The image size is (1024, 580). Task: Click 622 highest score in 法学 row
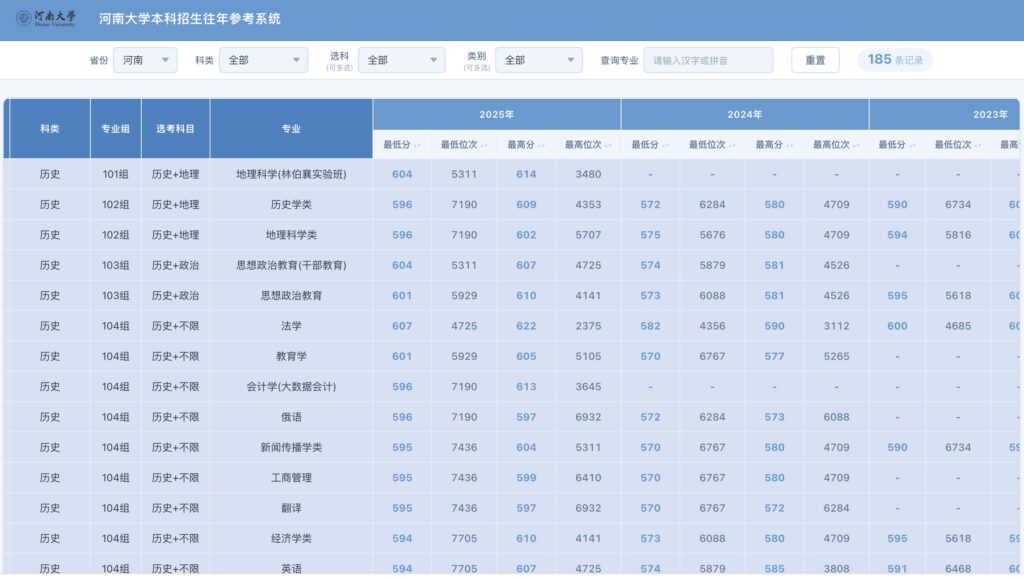coord(526,326)
